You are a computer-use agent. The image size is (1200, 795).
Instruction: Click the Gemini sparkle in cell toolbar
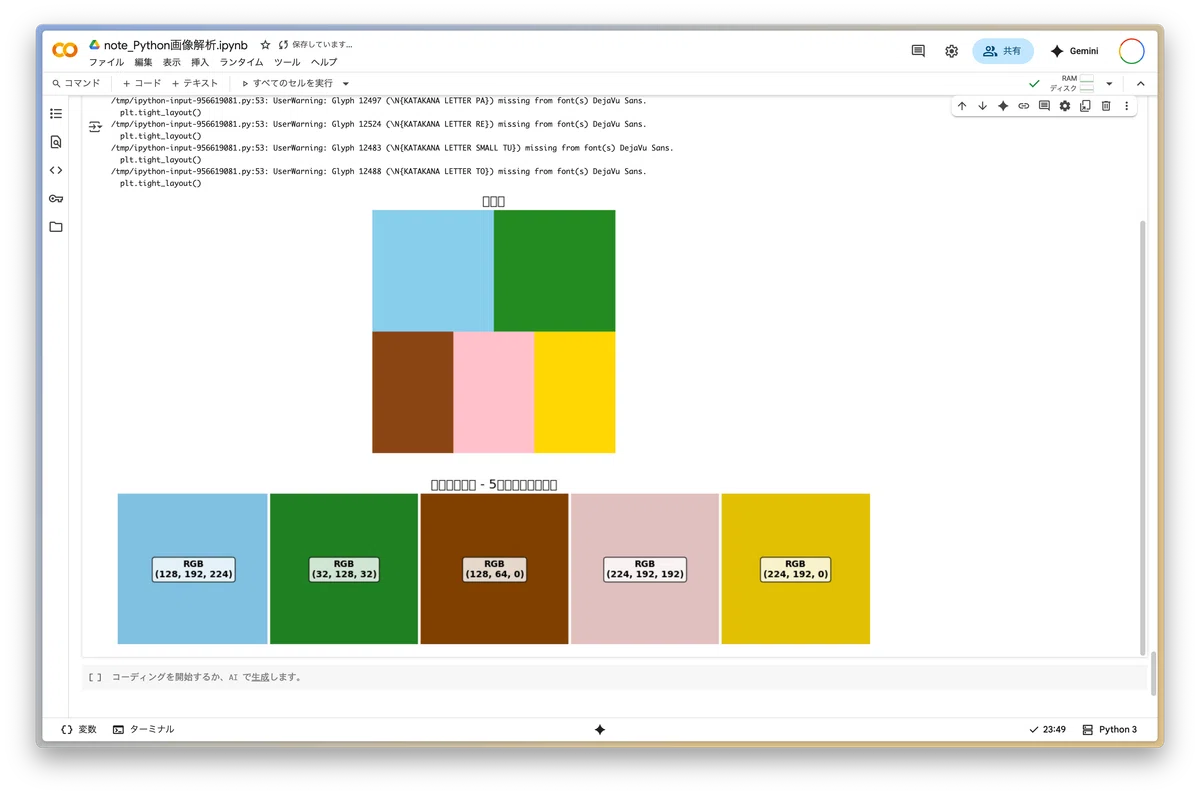[x=1003, y=106]
